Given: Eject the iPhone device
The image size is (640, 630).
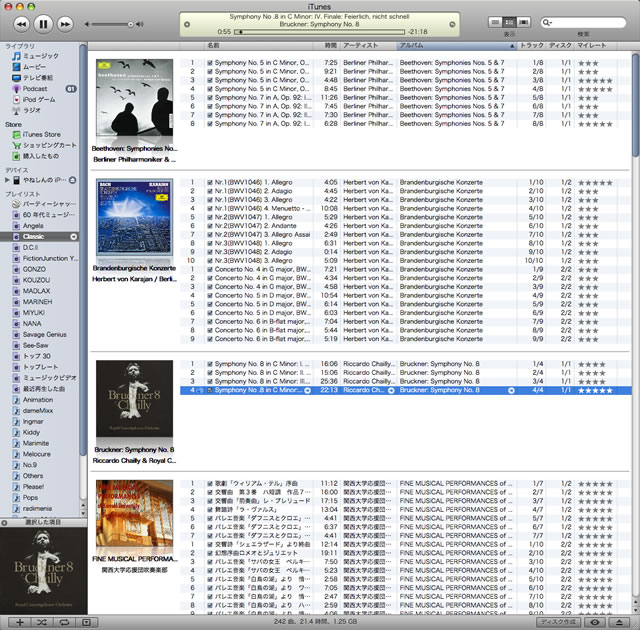Looking at the screenshot, I should [x=72, y=180].
